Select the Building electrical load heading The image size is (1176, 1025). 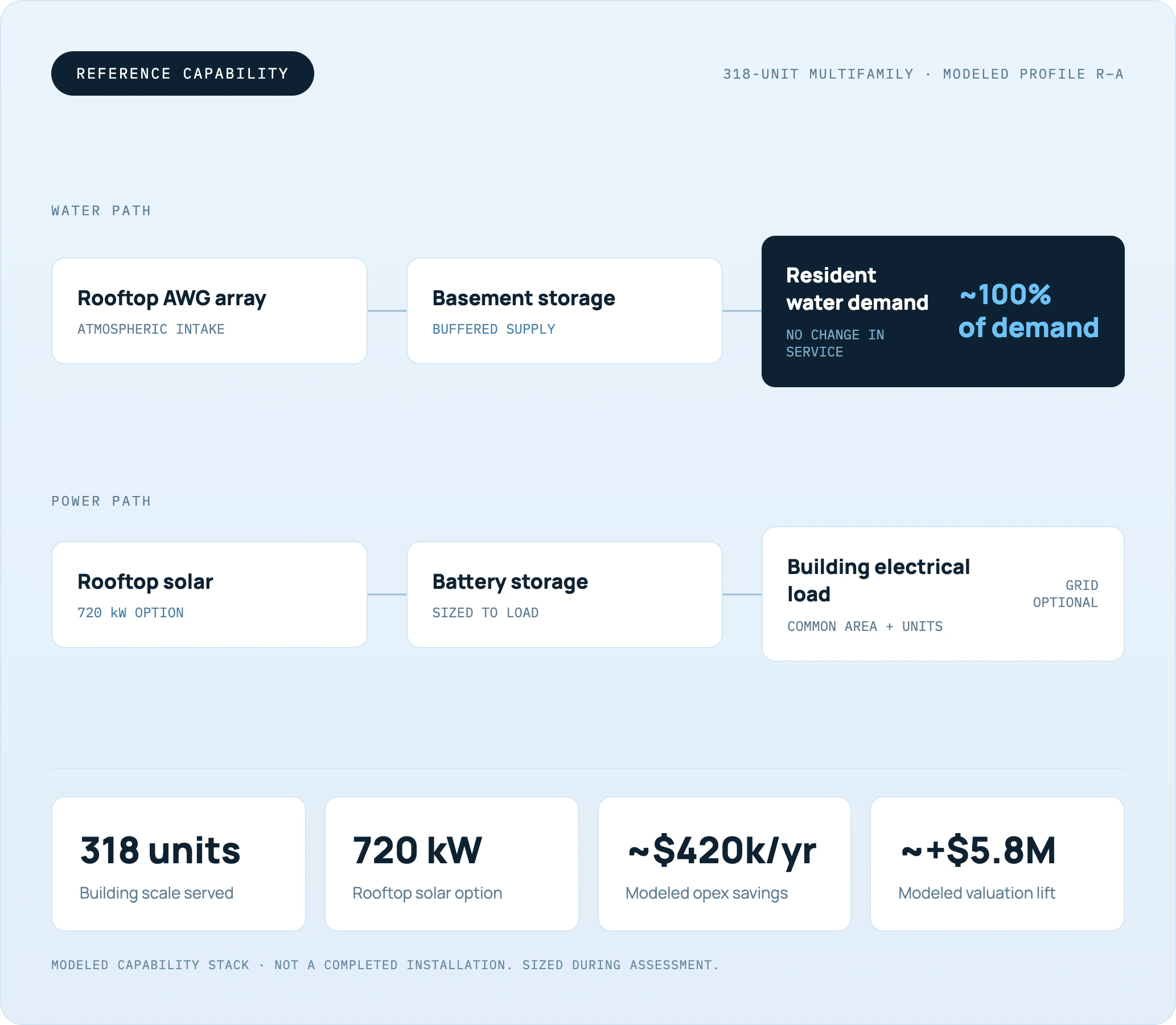point(879,581)
